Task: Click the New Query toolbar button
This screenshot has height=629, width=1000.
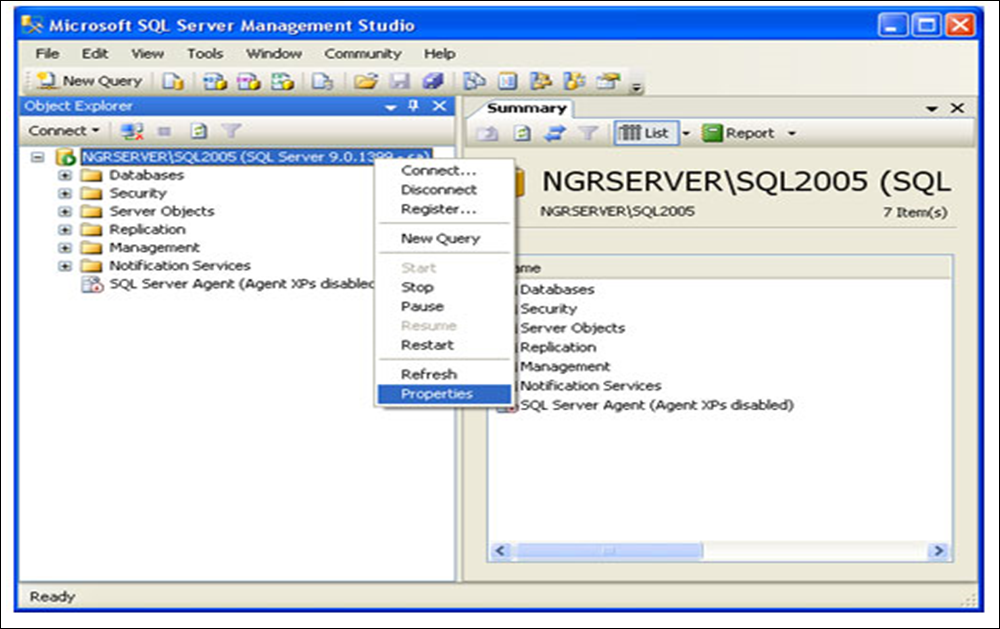Action: pyautogui.click(x=89, y=81)
